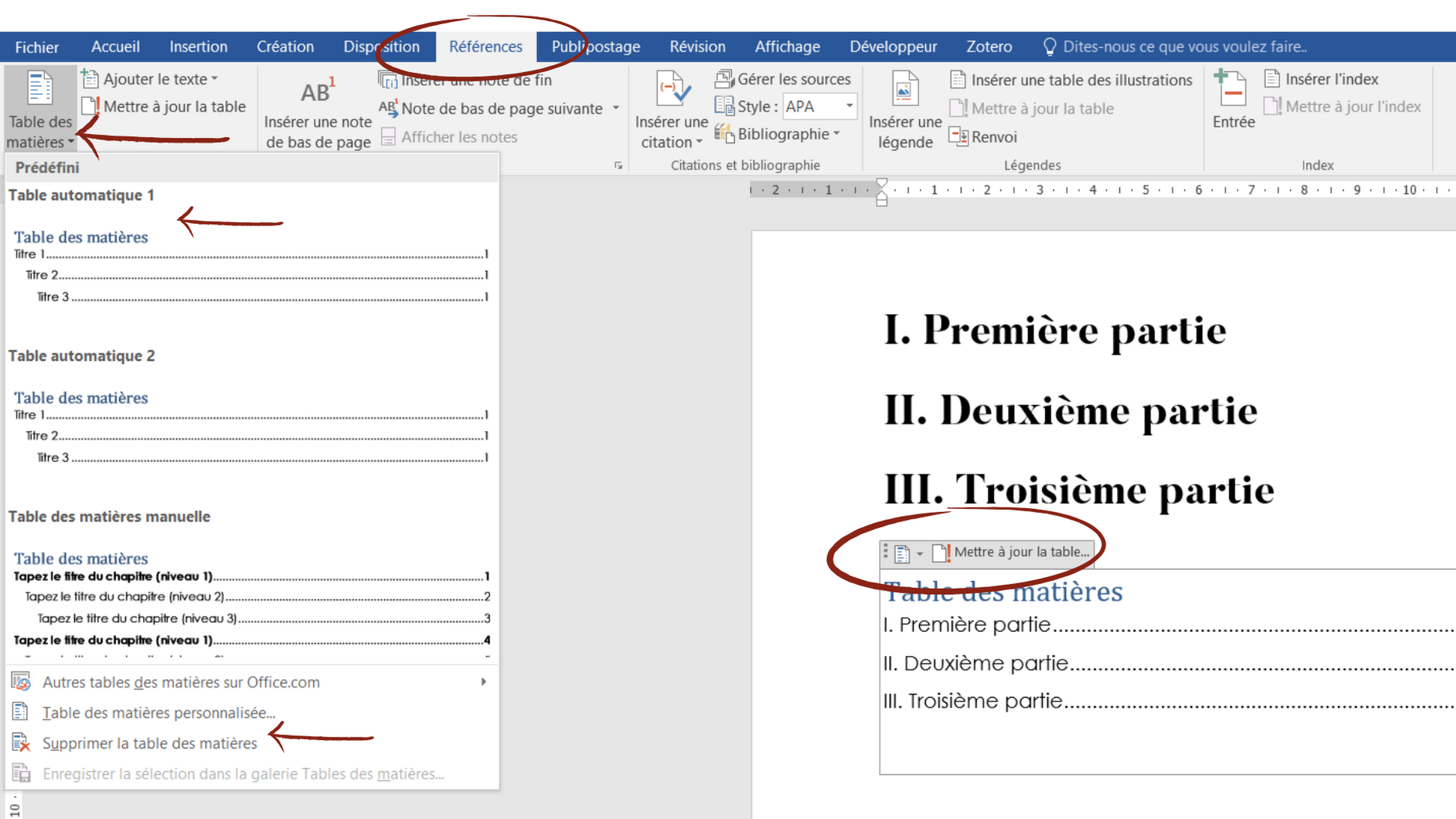Expand Autres tables des matières sur Office.com

[x=181, y=682]
